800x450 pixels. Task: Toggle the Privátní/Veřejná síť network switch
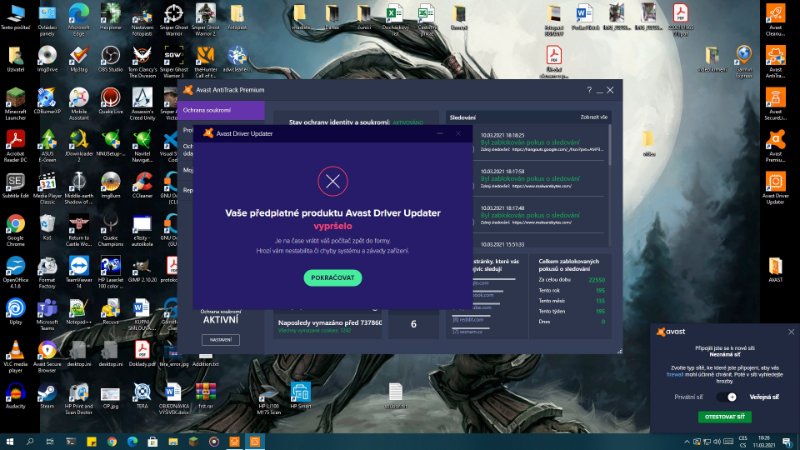click(x=727, y=397)
